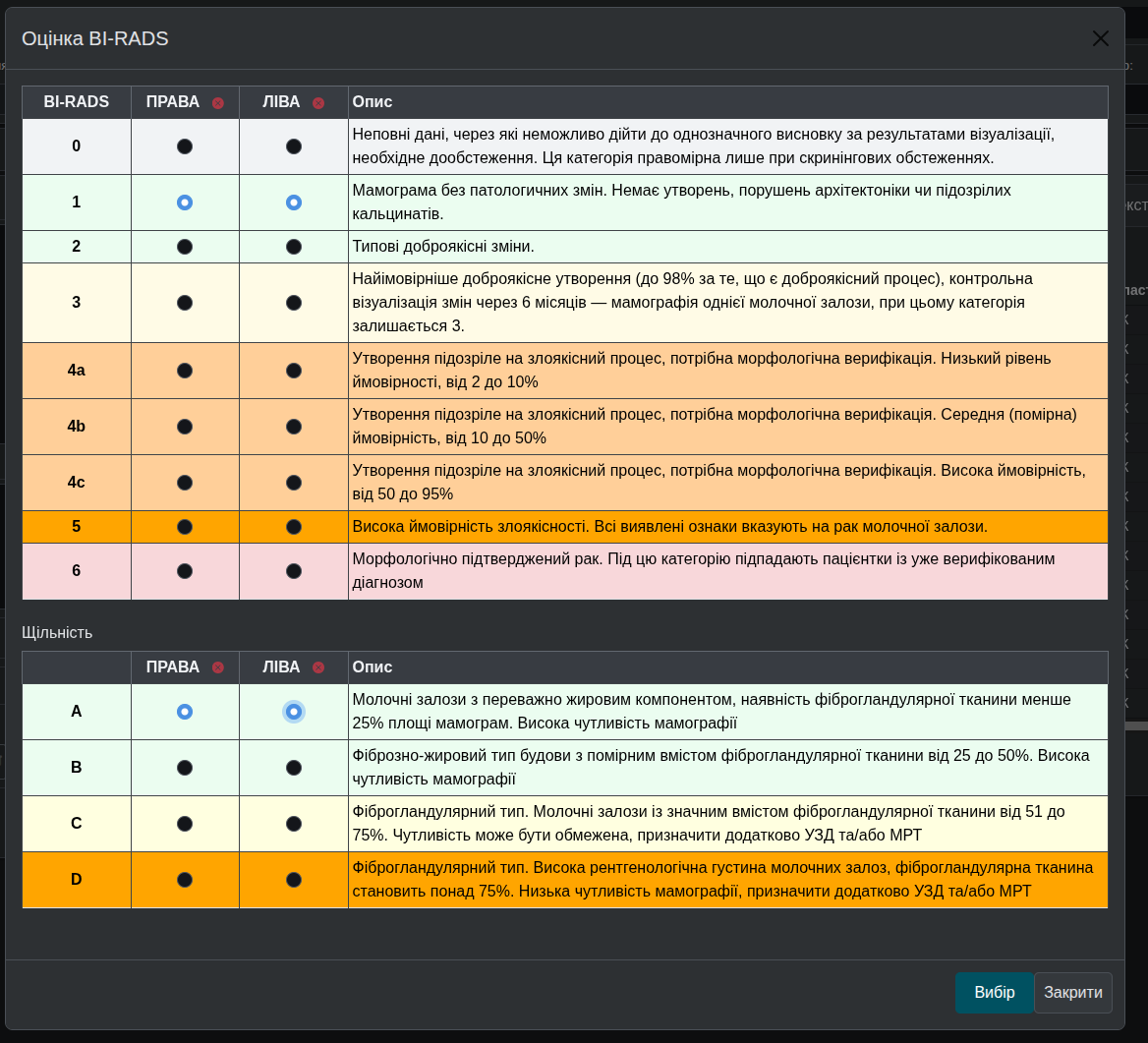Select BI-RADS 5 for ПРАВА breast

click(x=185, y=527)
